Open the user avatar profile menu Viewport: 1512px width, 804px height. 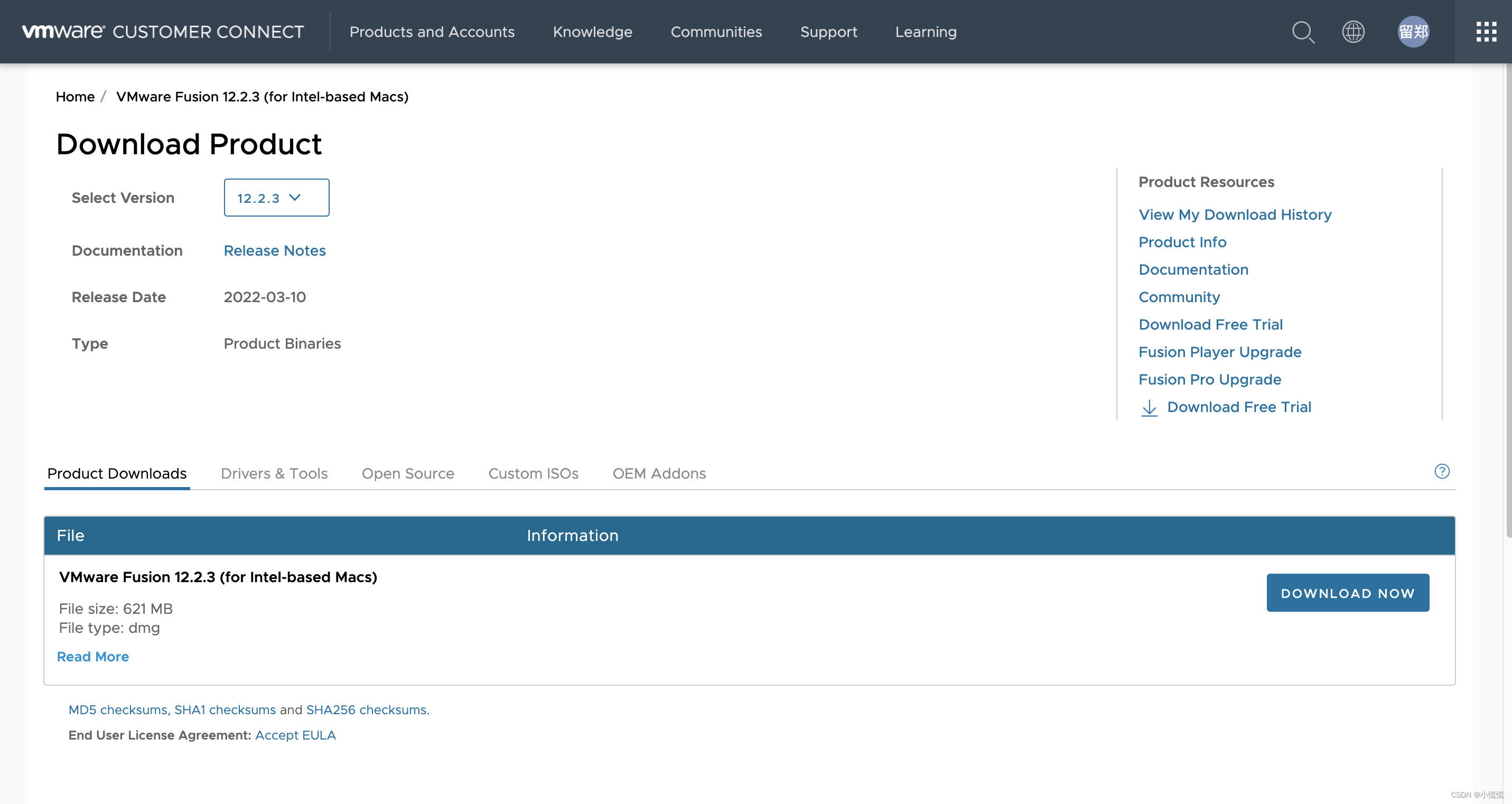click(1413, 32)
